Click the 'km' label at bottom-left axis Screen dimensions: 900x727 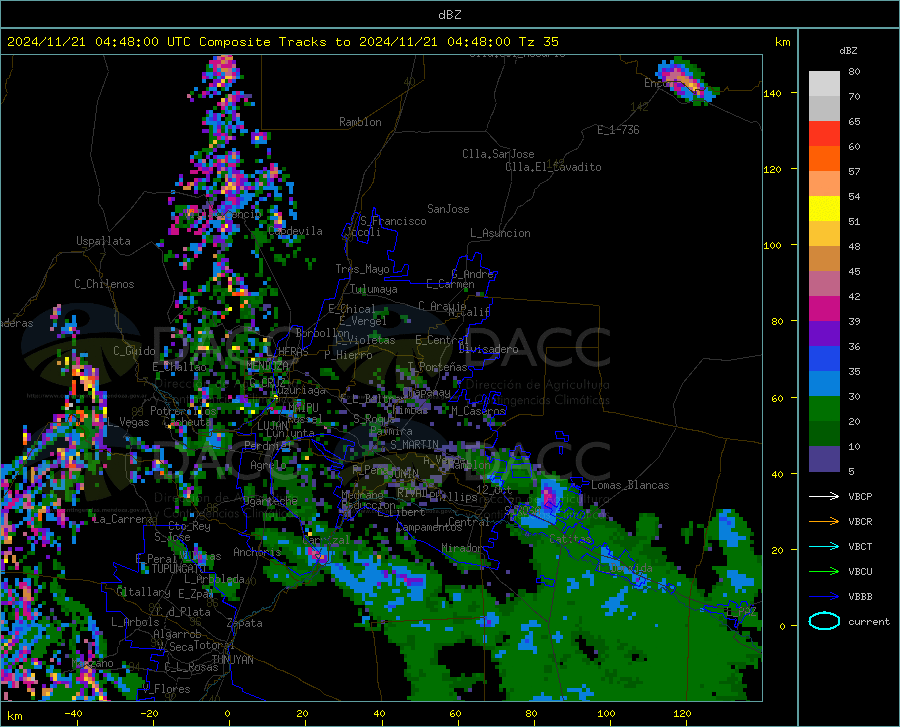[x=14, y=716]
